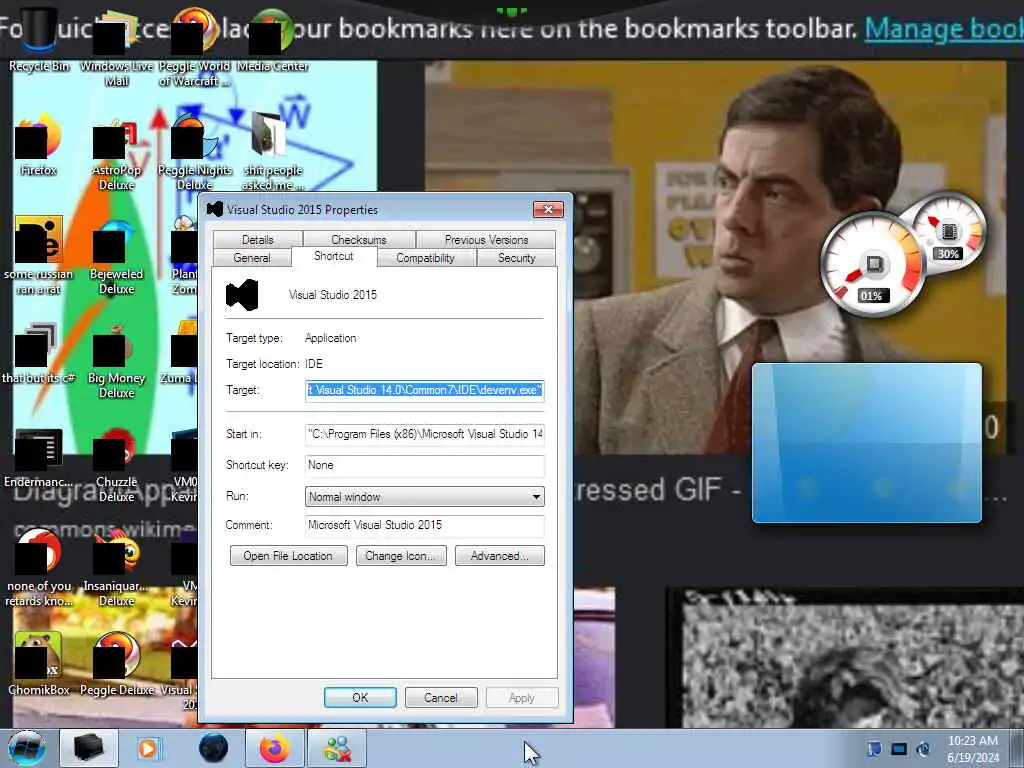Switch to the Previous Versions tab

coord(486,240)
